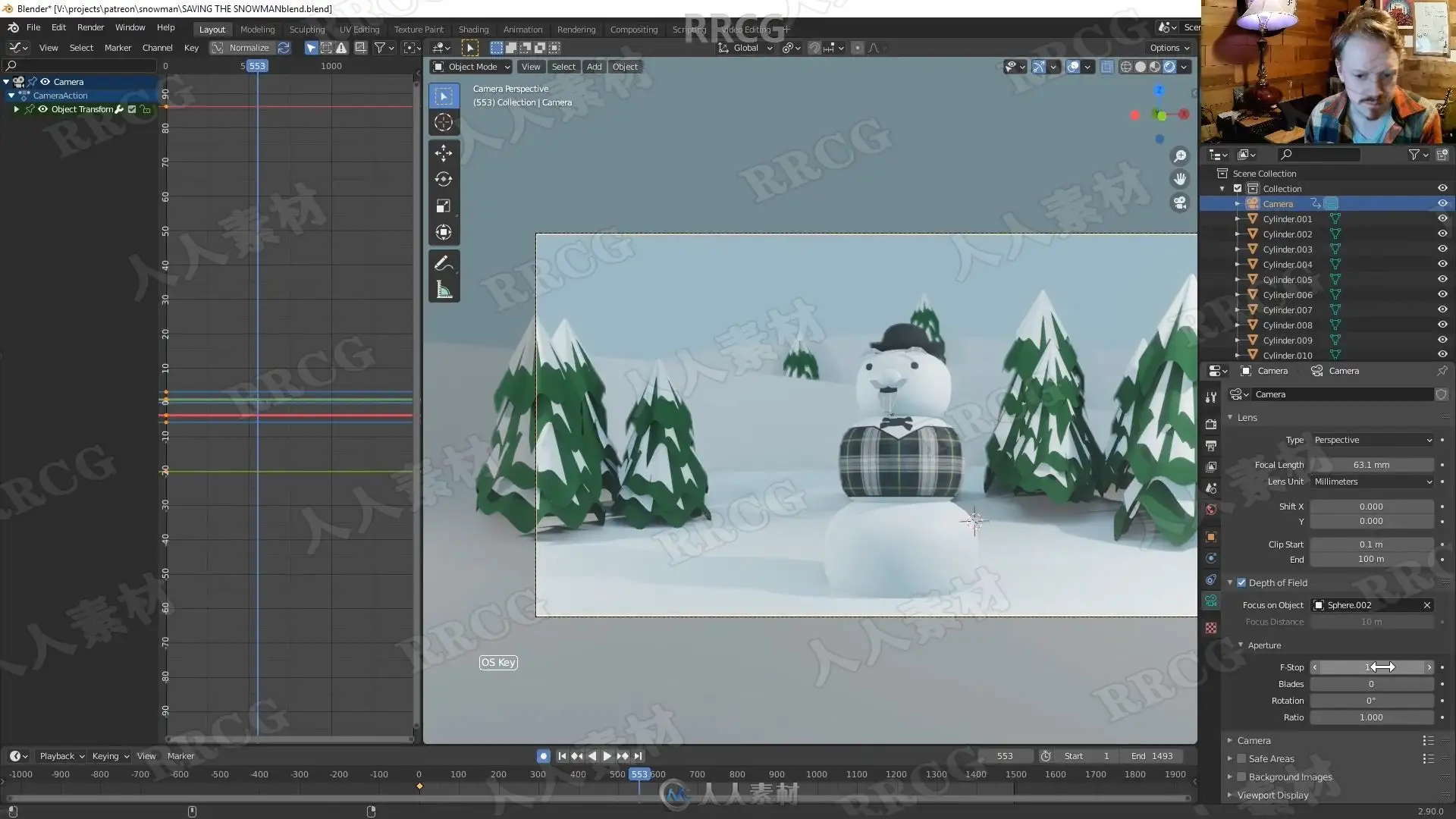Hide Cylinder.003 using its eye icon
The height and width of the screenshot is (819, 1456).
[1442, 249]
